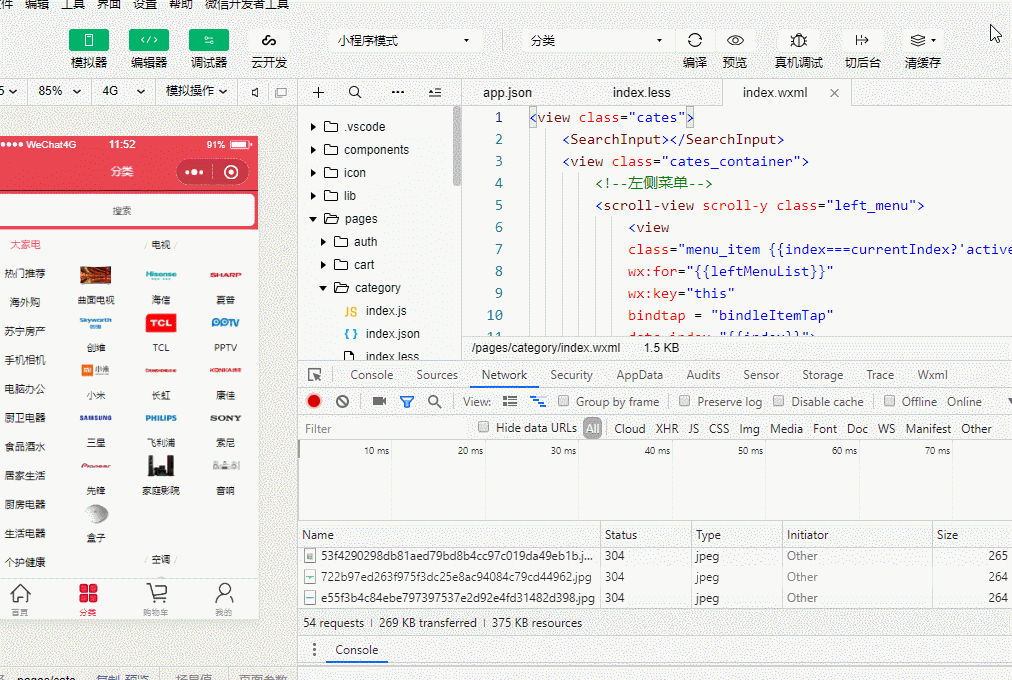Close the index.wxml tab
1012x680 pixels.
[835, 93]
